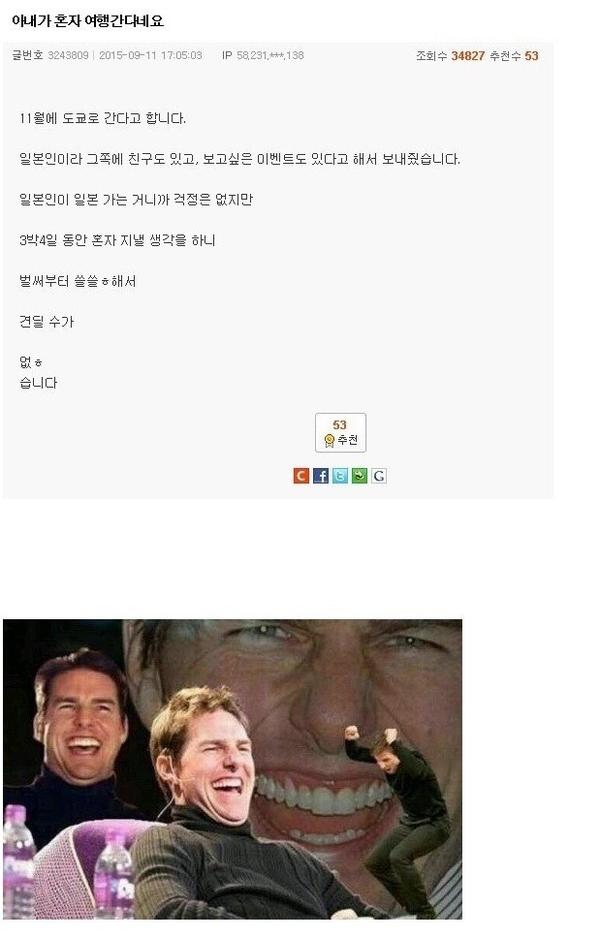Click the gold medal recommend icon
Image resolution: width=600 pixels, height=938 pixels.
coord(329,441)
